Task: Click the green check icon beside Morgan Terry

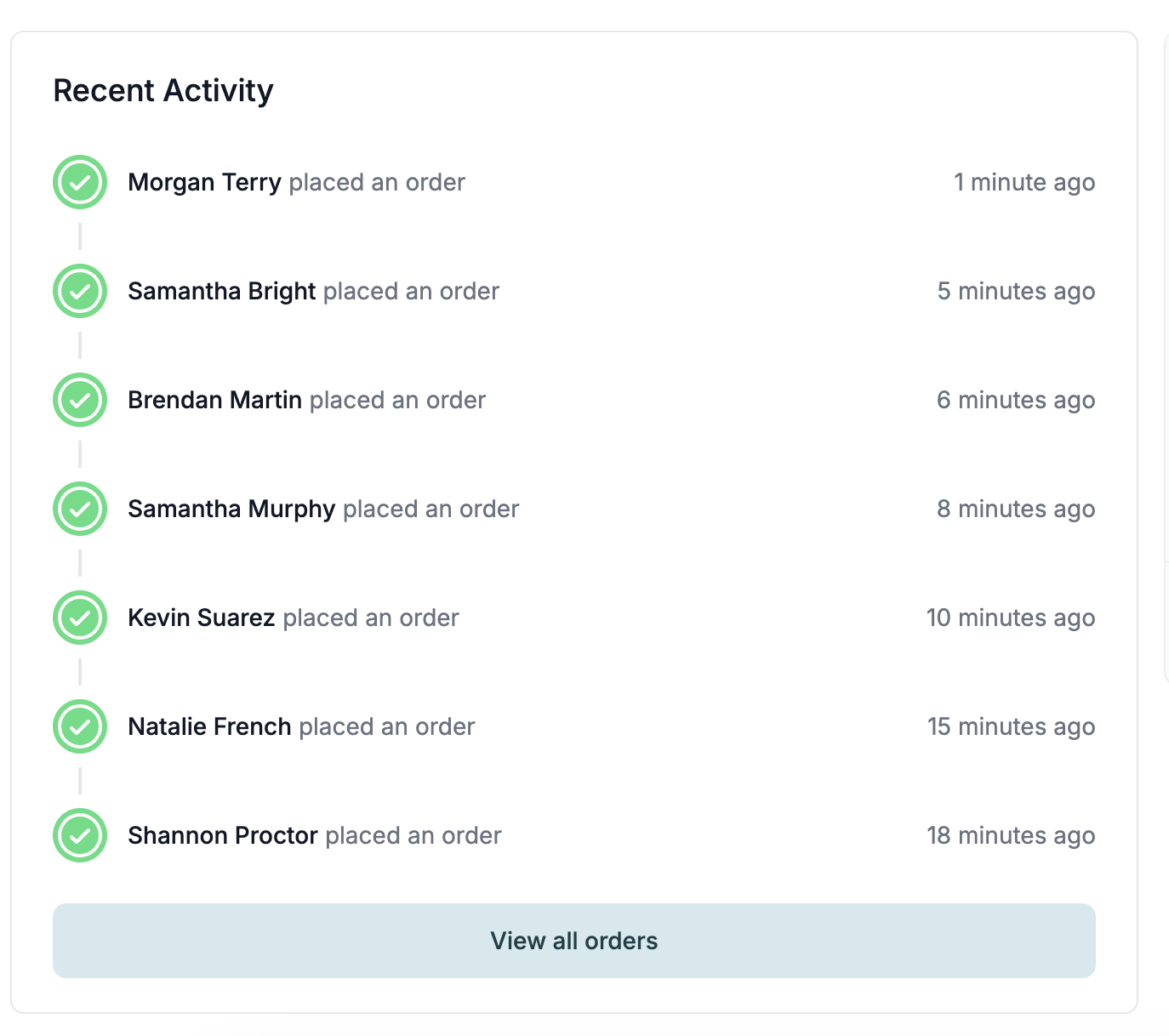Action: coord(80,182)
